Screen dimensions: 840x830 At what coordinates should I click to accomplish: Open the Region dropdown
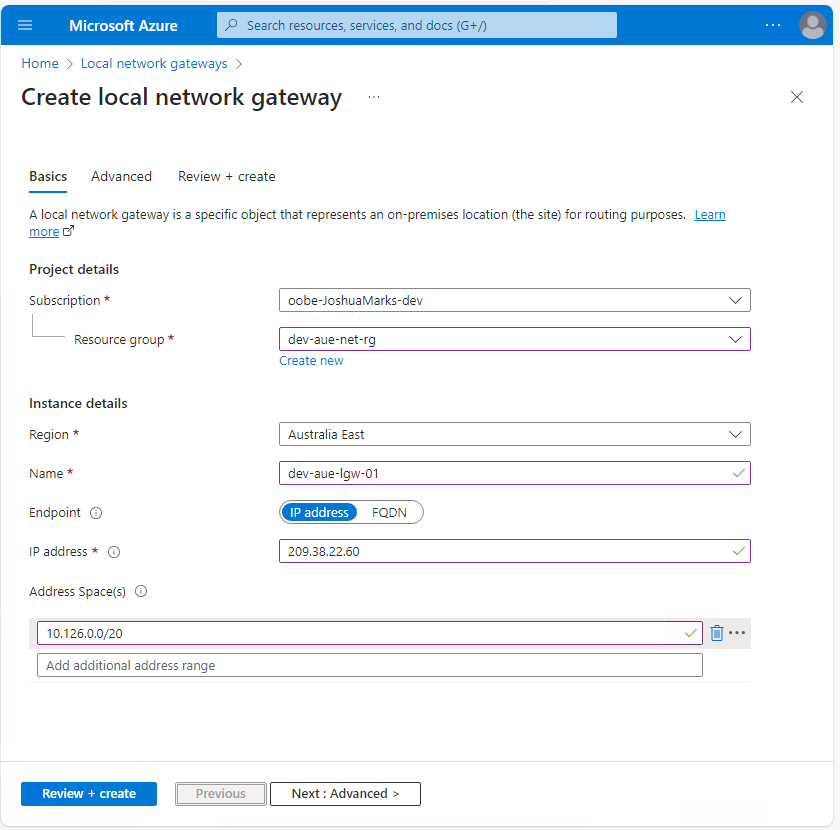(514, 434)
